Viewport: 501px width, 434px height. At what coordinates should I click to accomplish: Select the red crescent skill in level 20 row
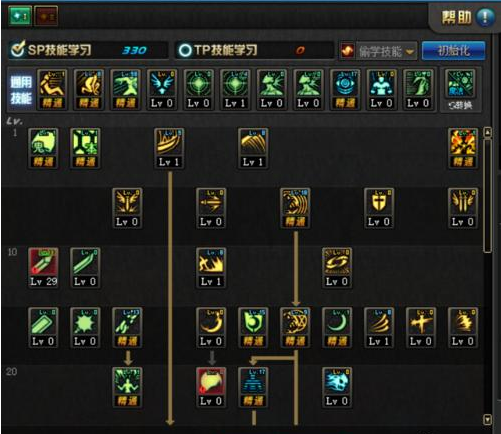coord(211,387)
